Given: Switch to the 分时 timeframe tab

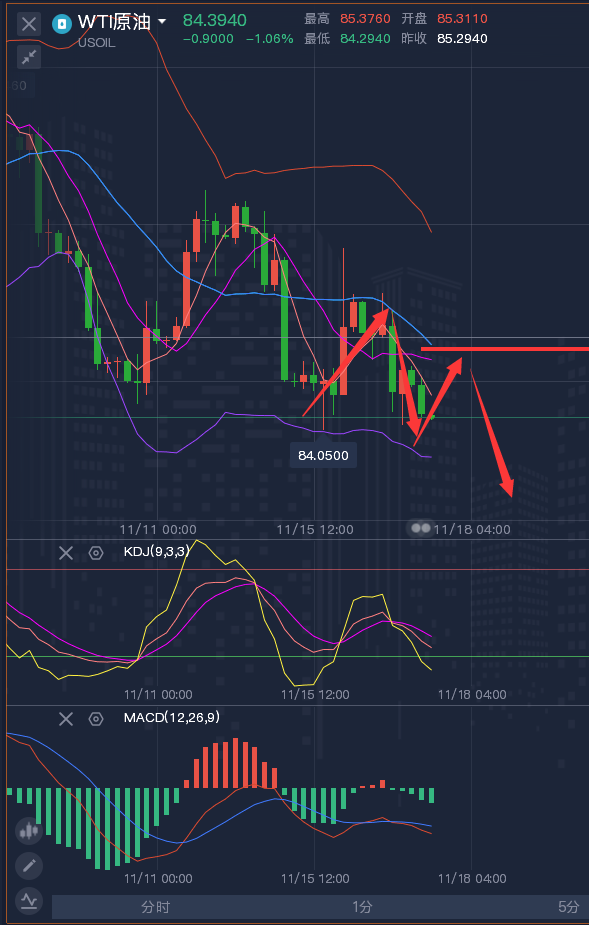Looking at the screenshot, I should coord(155,906).
